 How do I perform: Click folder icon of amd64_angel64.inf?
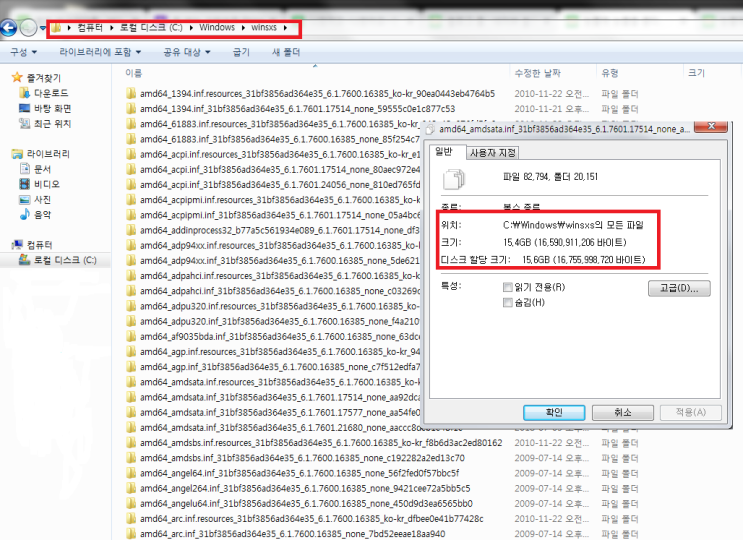coord(131,473)
